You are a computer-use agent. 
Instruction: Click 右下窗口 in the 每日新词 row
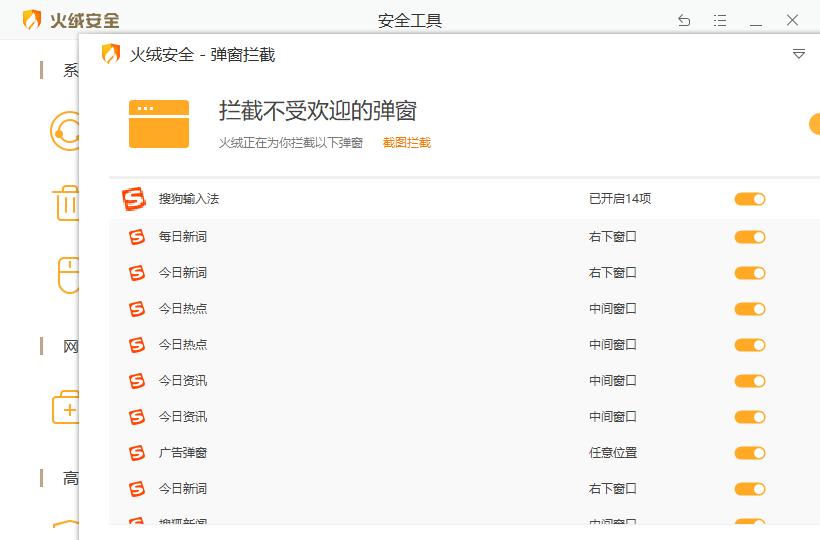tap(613, 237)
